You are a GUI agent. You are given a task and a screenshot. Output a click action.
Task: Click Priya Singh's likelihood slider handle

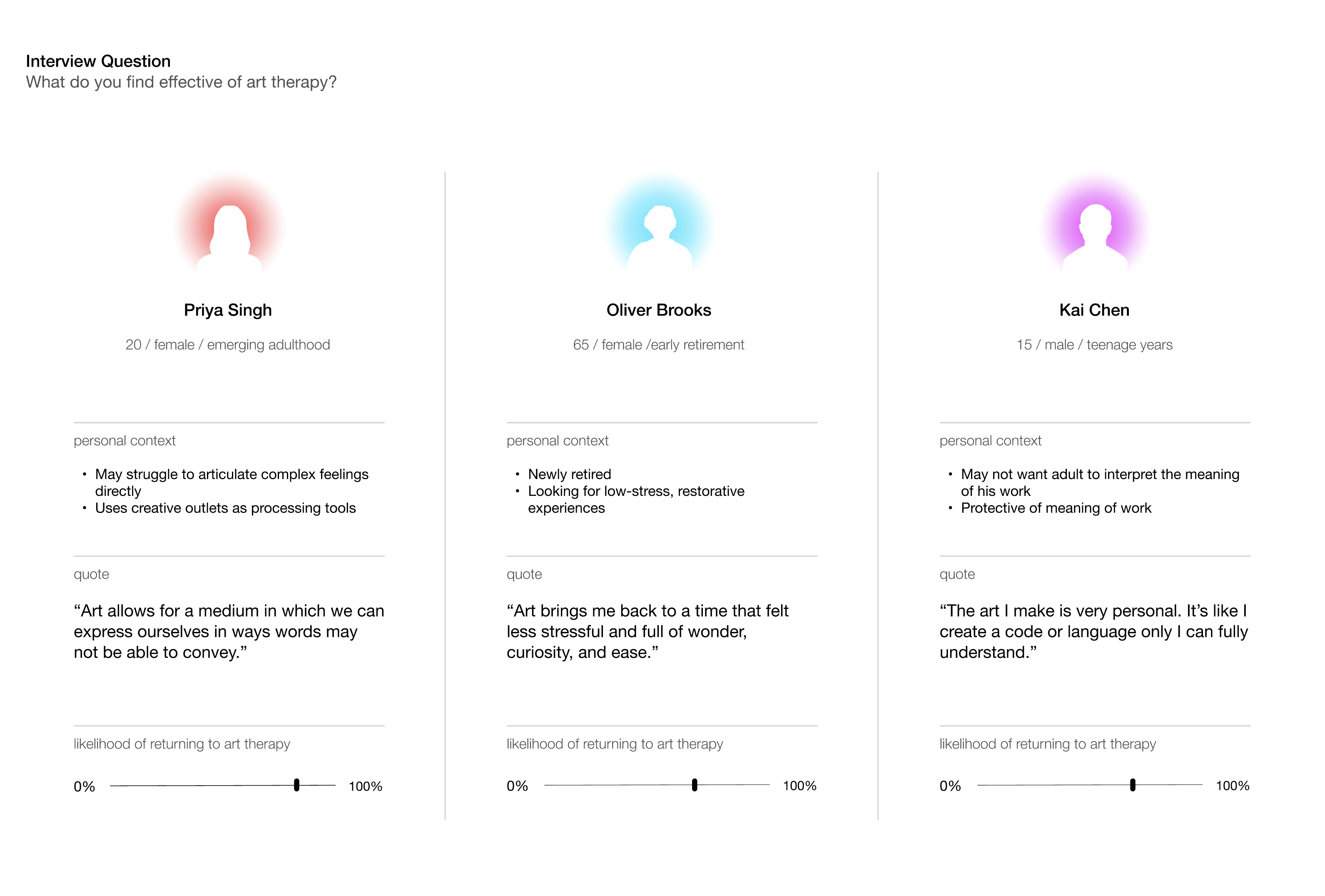point(296,785)
